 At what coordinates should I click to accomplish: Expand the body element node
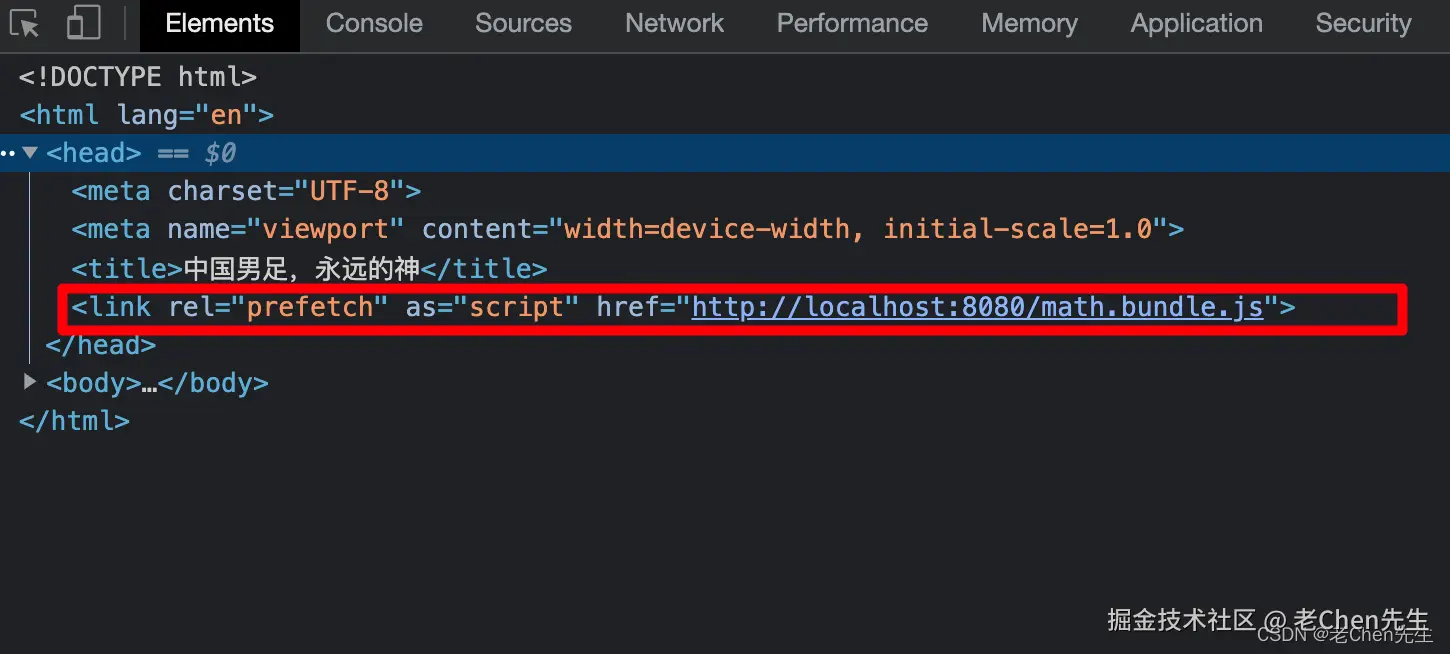30,382
